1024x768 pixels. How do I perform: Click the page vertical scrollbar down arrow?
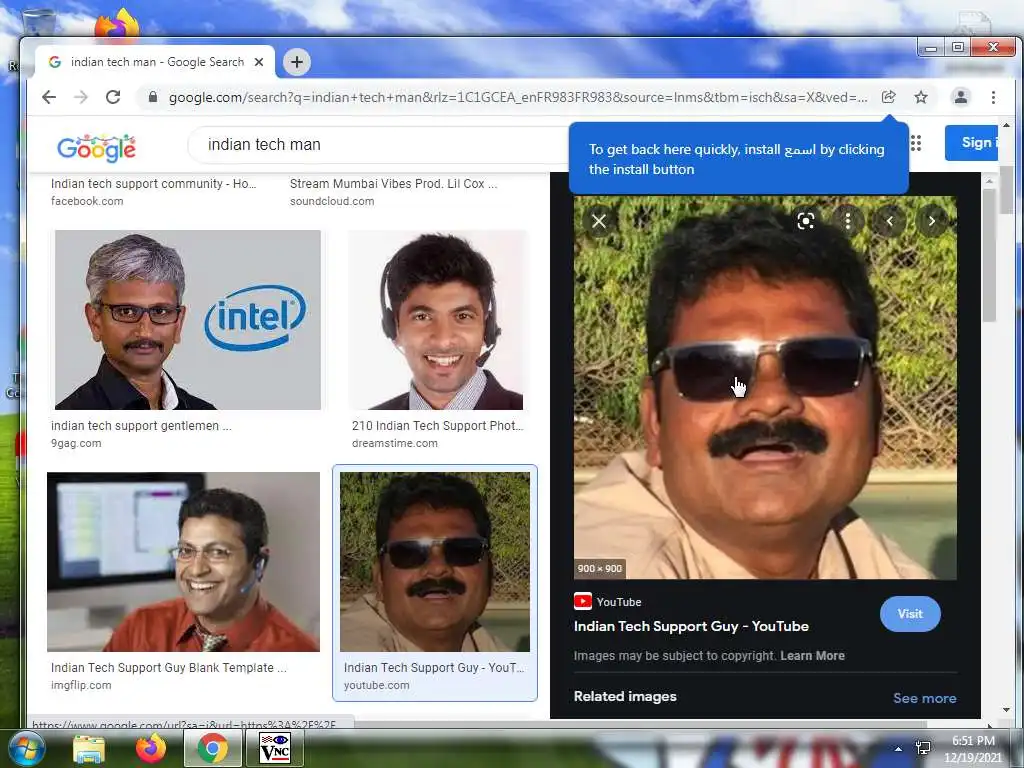coord(1006,710)
